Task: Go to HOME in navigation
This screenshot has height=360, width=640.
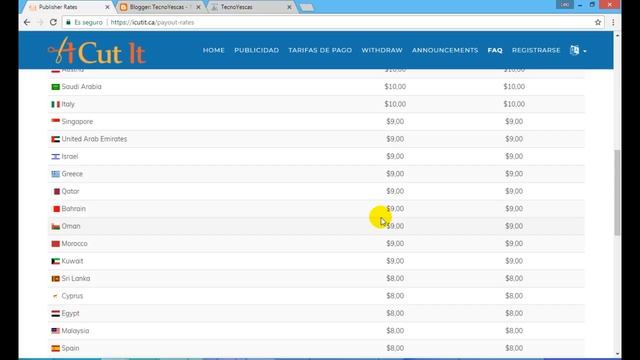Action: pos(213,50)
